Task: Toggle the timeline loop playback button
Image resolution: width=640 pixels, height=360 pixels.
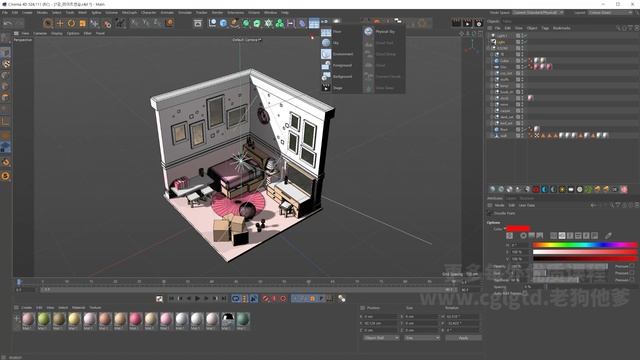Action: [236, 299]
